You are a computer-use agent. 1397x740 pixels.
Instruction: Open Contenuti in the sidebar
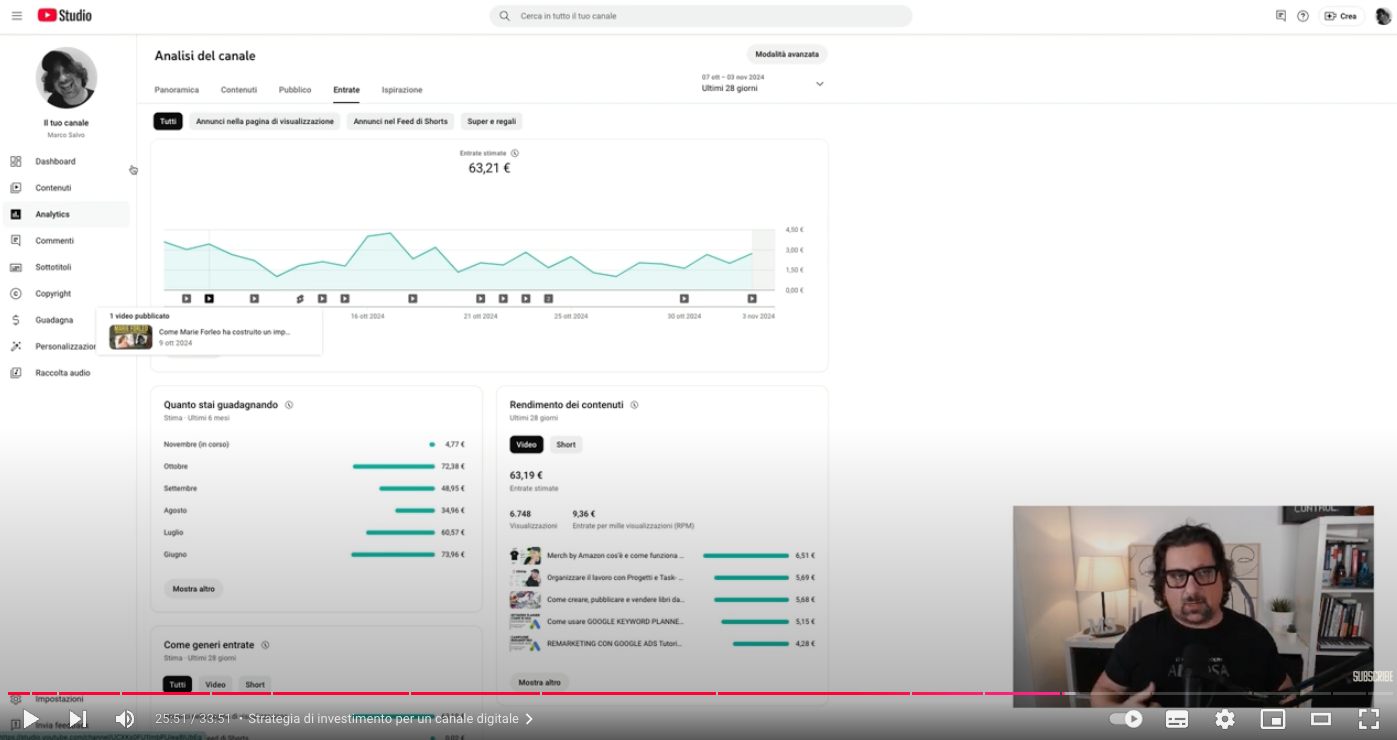point(53,188)
